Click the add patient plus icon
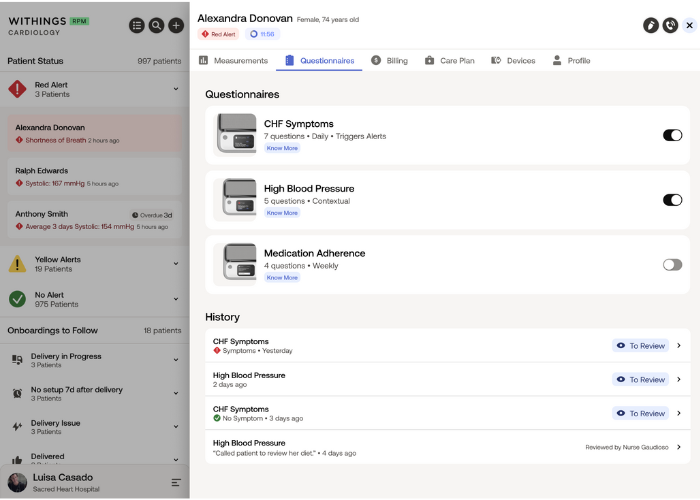Screen dimensions: 700x500 click(x=175, y=25)
